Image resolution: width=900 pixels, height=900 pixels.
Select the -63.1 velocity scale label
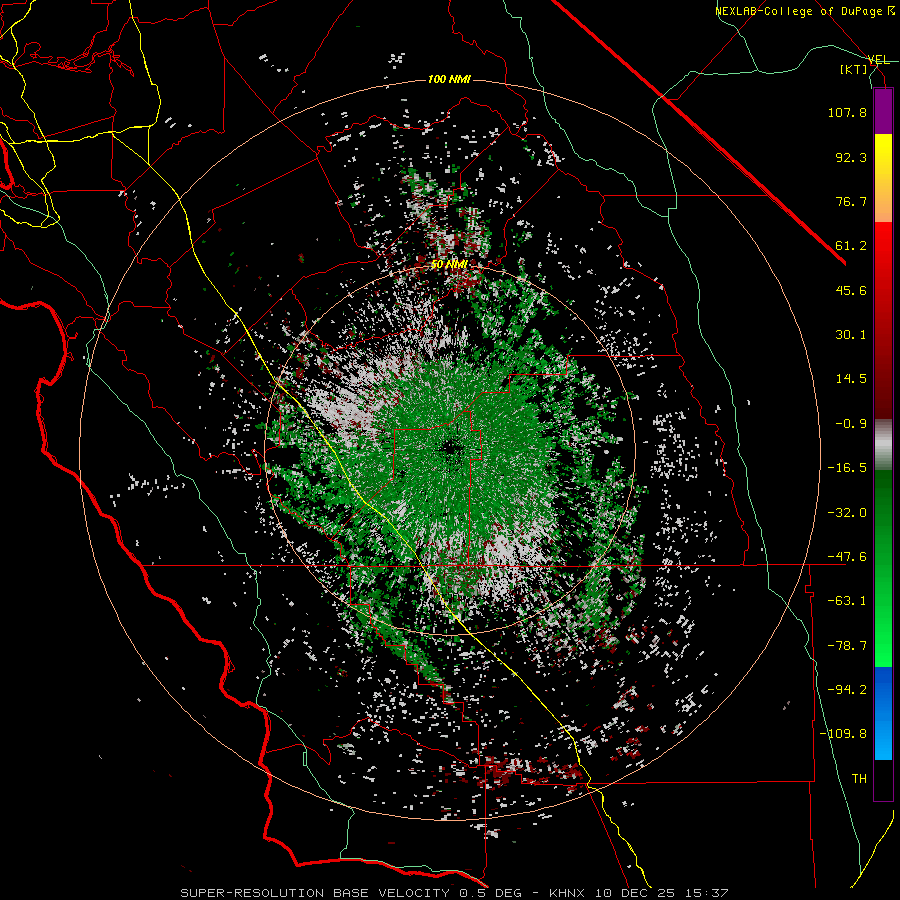tap(847, 601)
